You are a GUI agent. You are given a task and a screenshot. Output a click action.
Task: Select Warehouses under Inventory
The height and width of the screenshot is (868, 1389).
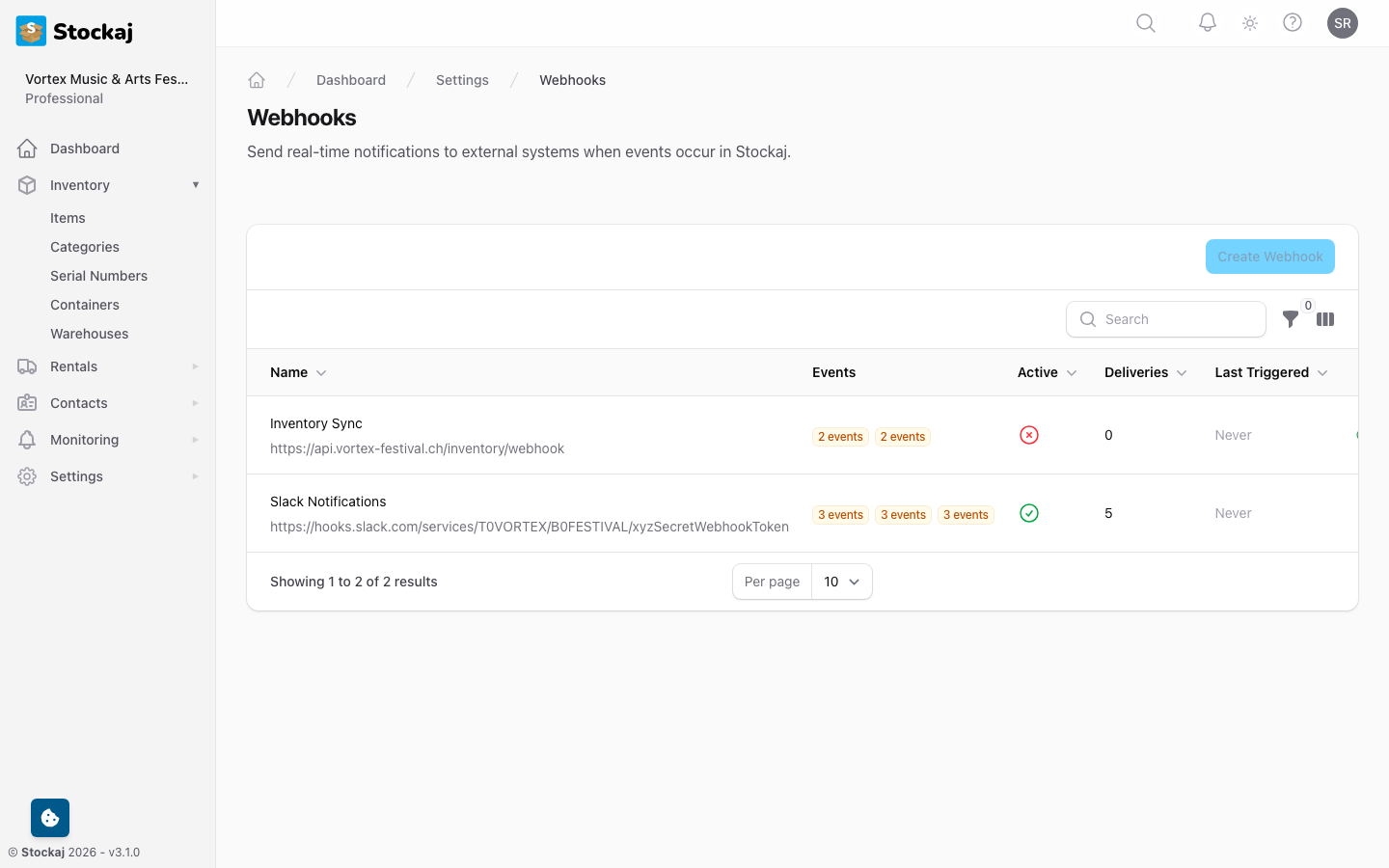(x=89, y=334)
